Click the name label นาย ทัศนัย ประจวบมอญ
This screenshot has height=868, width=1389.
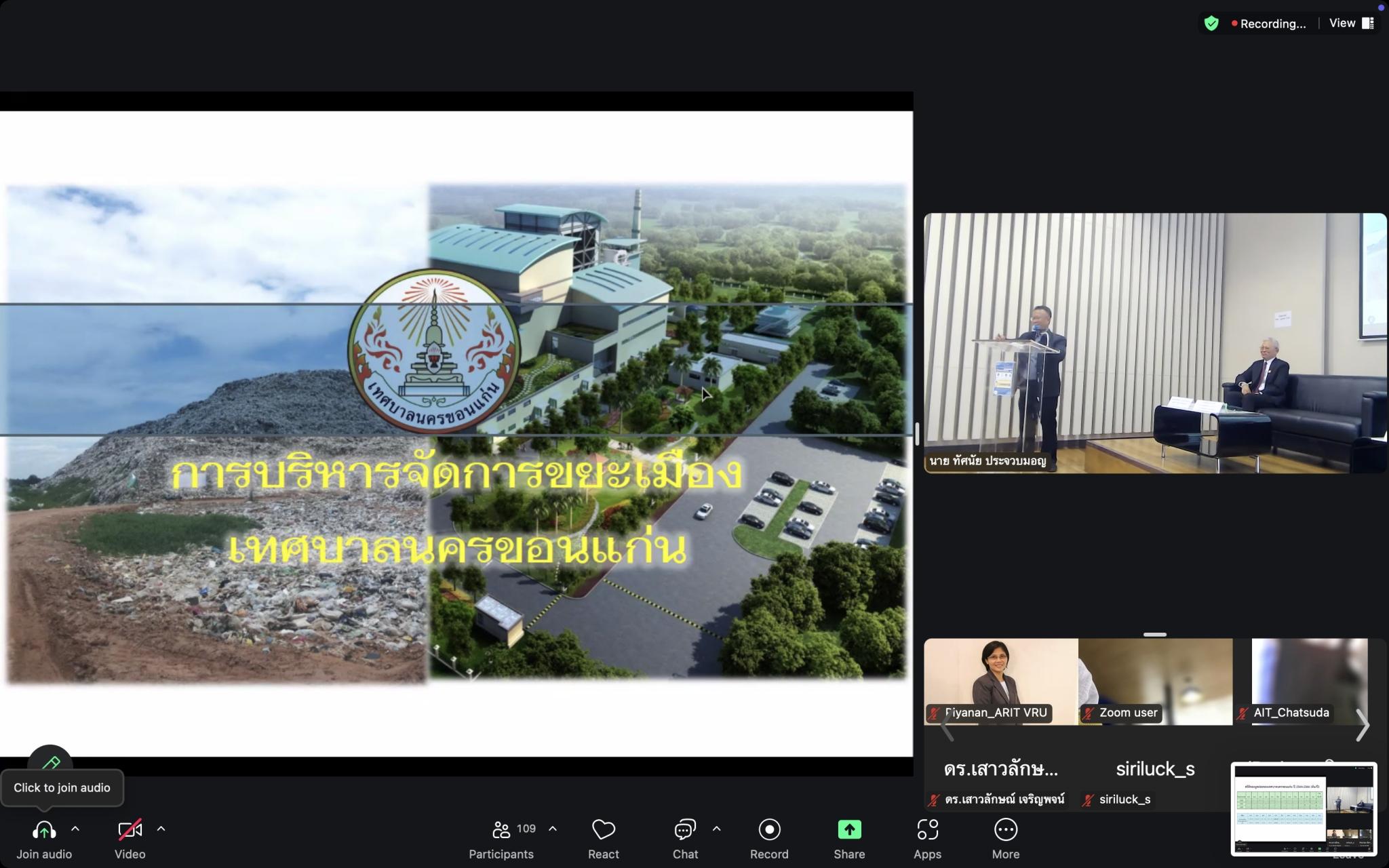pos(987,461)
